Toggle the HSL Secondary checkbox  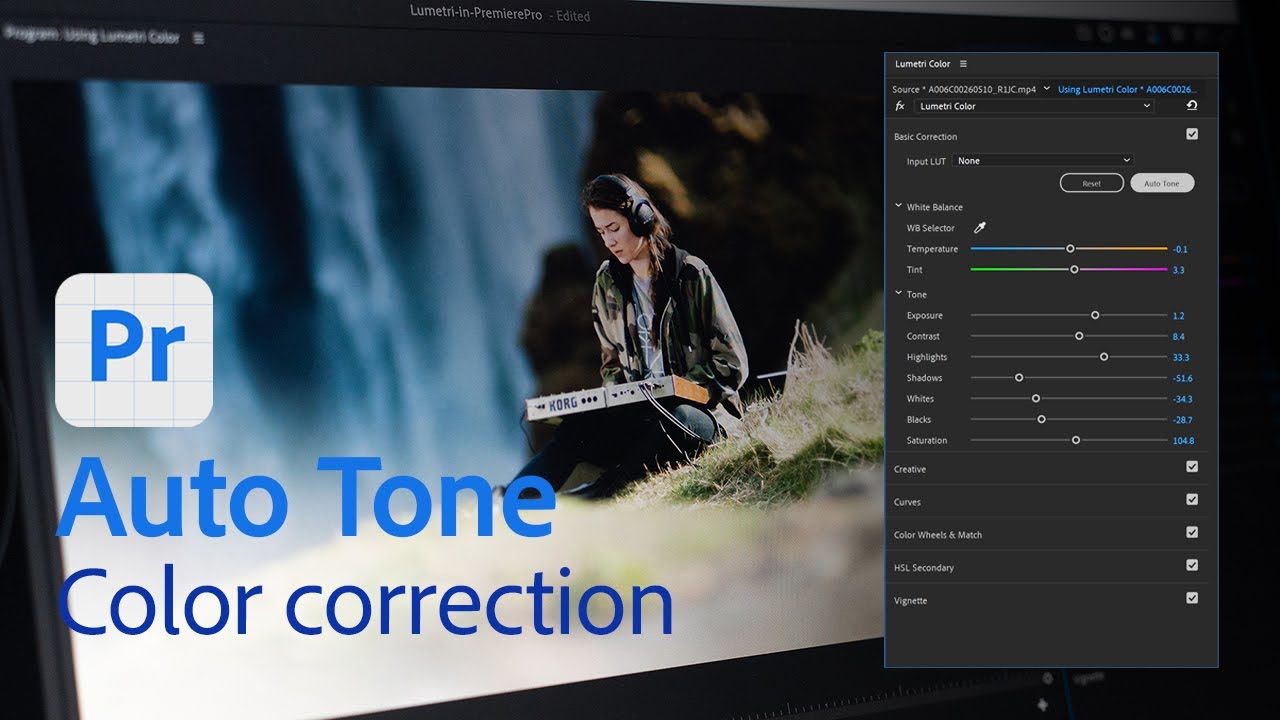pyautogui.click(x=1192, y=565)
